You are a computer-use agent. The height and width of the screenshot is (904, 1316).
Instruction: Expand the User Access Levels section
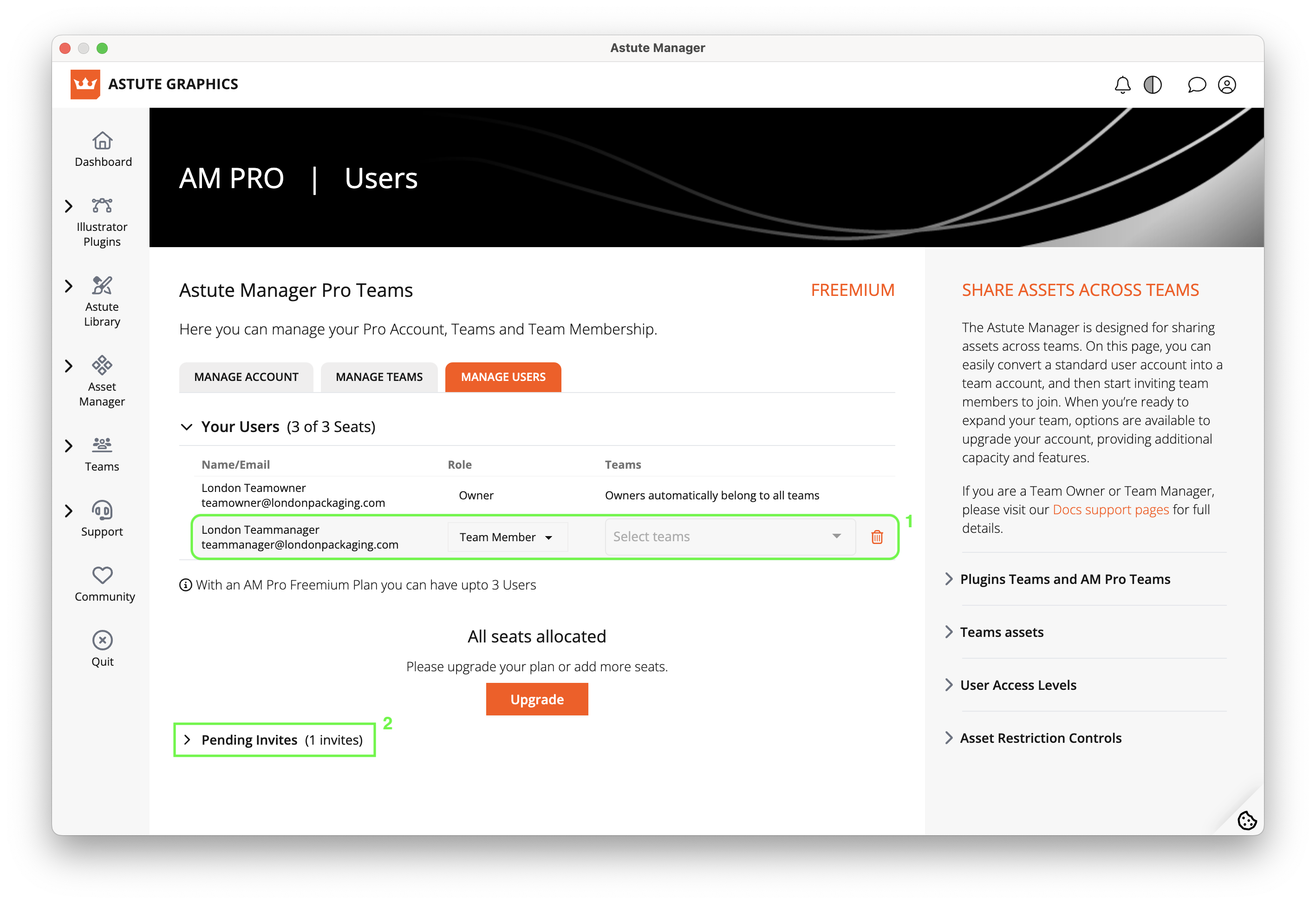click(x=1017, y=685)
